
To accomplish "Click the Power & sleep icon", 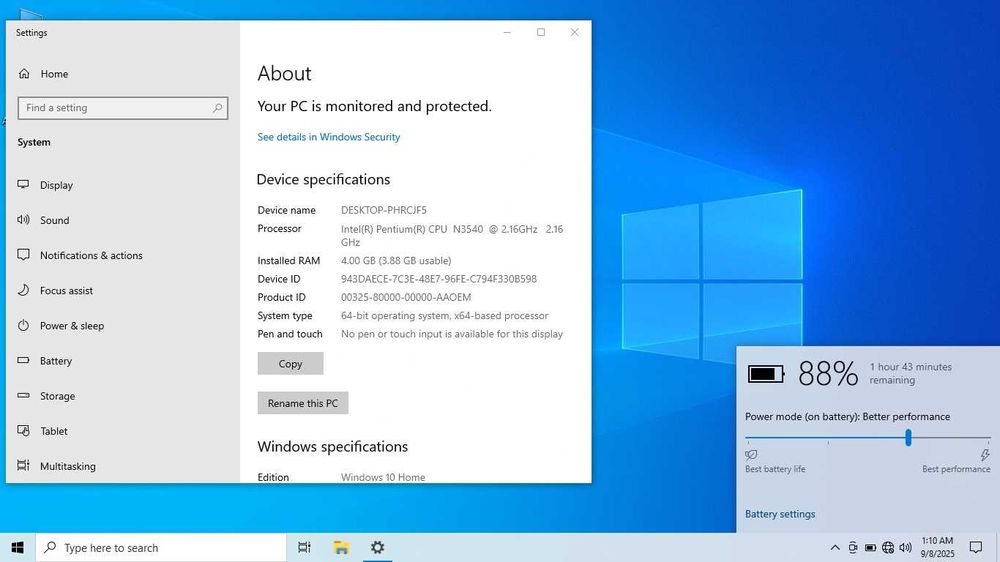I will (x=24, y=325).
